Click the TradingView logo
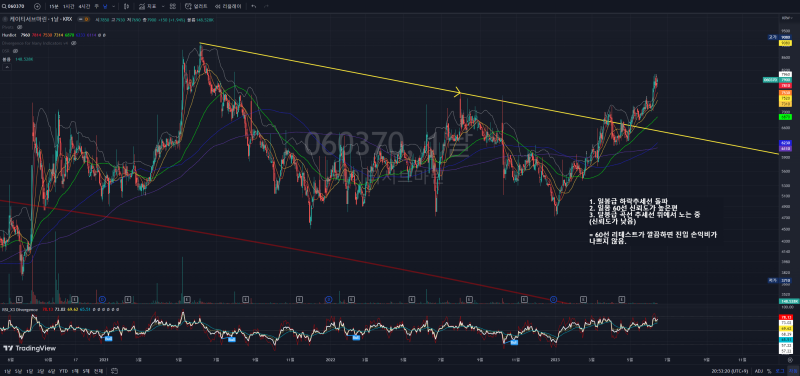800x376 pixels. pyautogui.click(x=29, y=348)
